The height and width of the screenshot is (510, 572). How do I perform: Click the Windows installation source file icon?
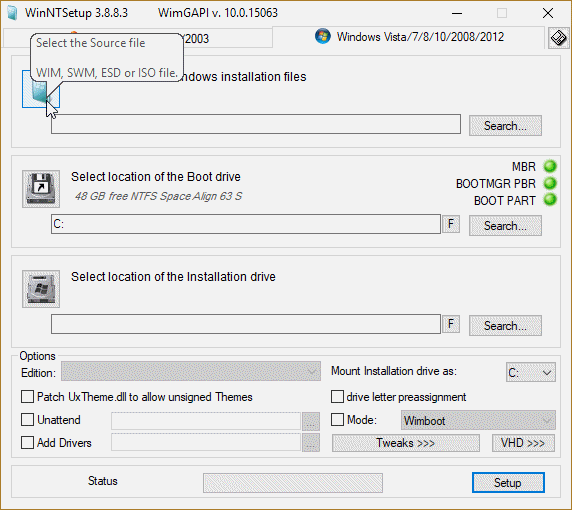pyautogui.click(x=40, y=89)
